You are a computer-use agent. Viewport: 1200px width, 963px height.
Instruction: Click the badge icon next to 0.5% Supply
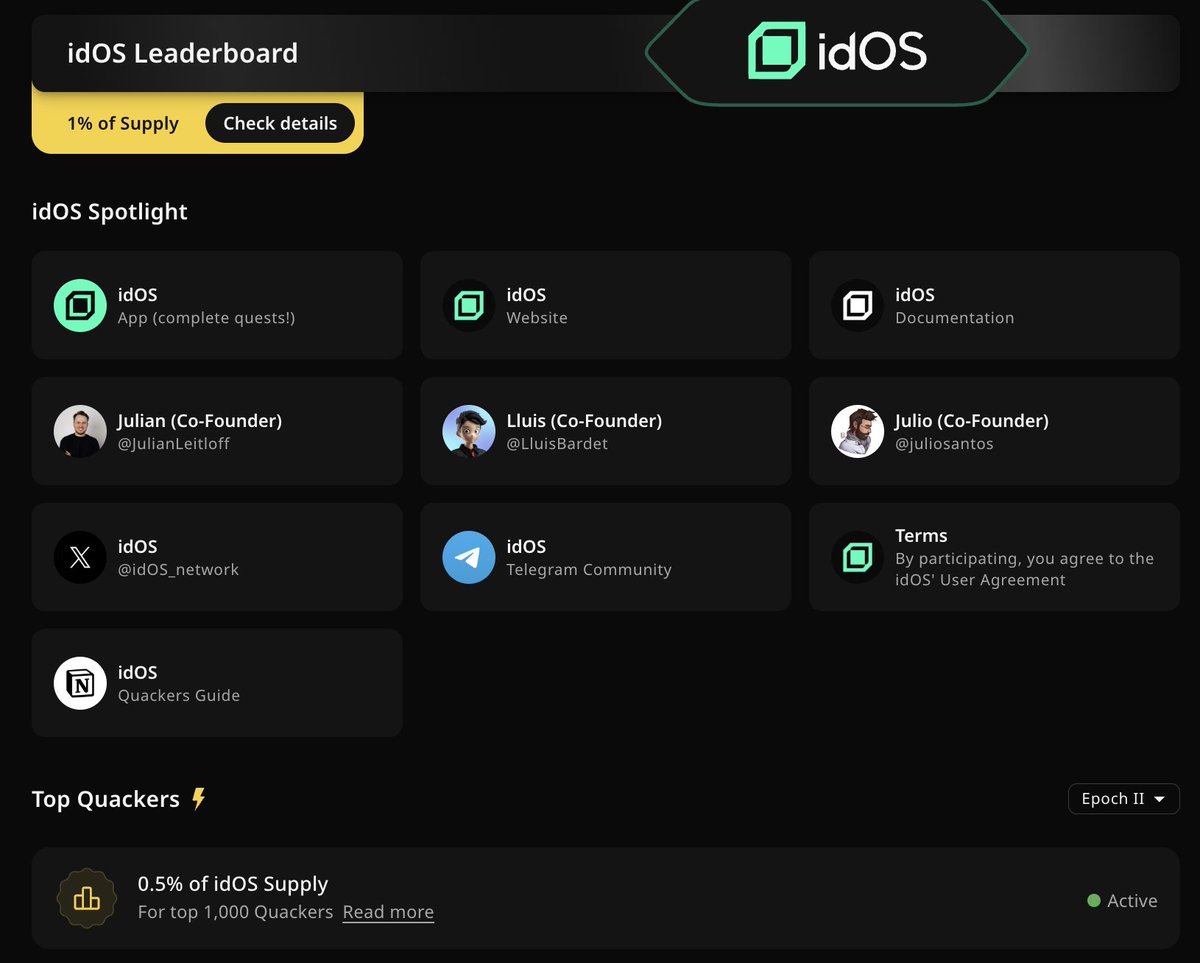(x=87, y=898)
